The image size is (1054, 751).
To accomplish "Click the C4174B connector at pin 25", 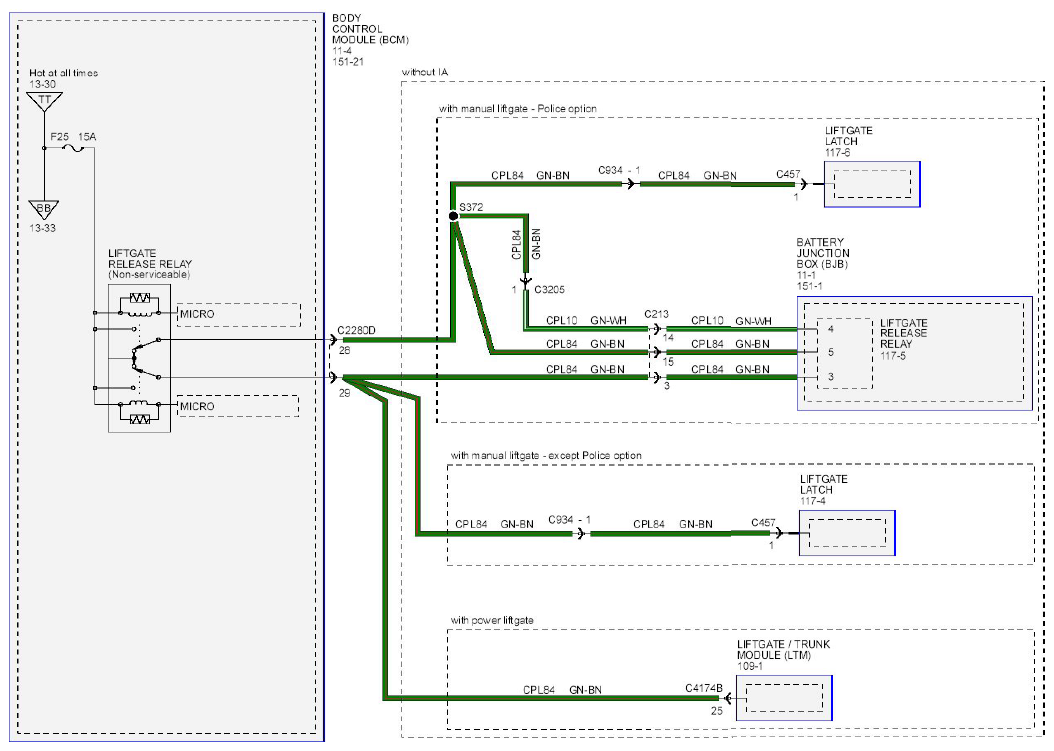I will 727,699.
